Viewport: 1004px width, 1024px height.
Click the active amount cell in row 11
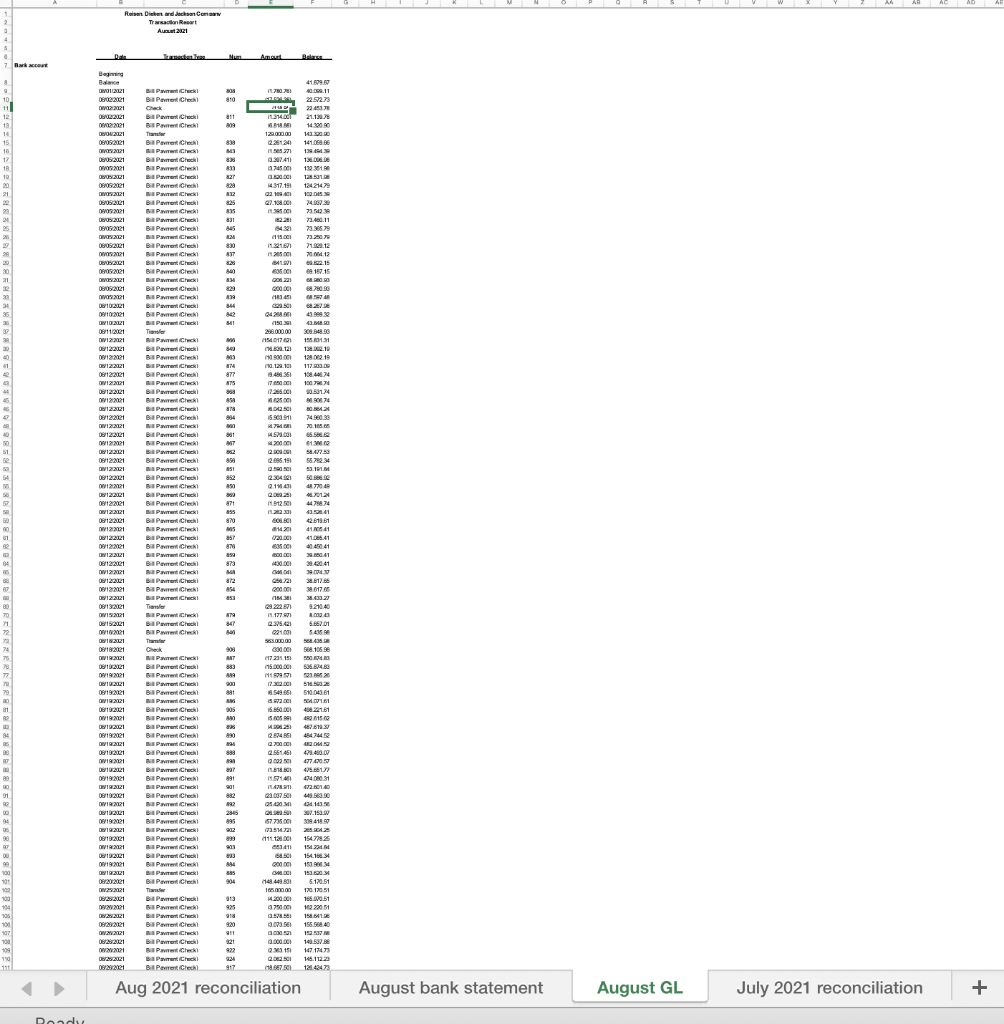270,108
